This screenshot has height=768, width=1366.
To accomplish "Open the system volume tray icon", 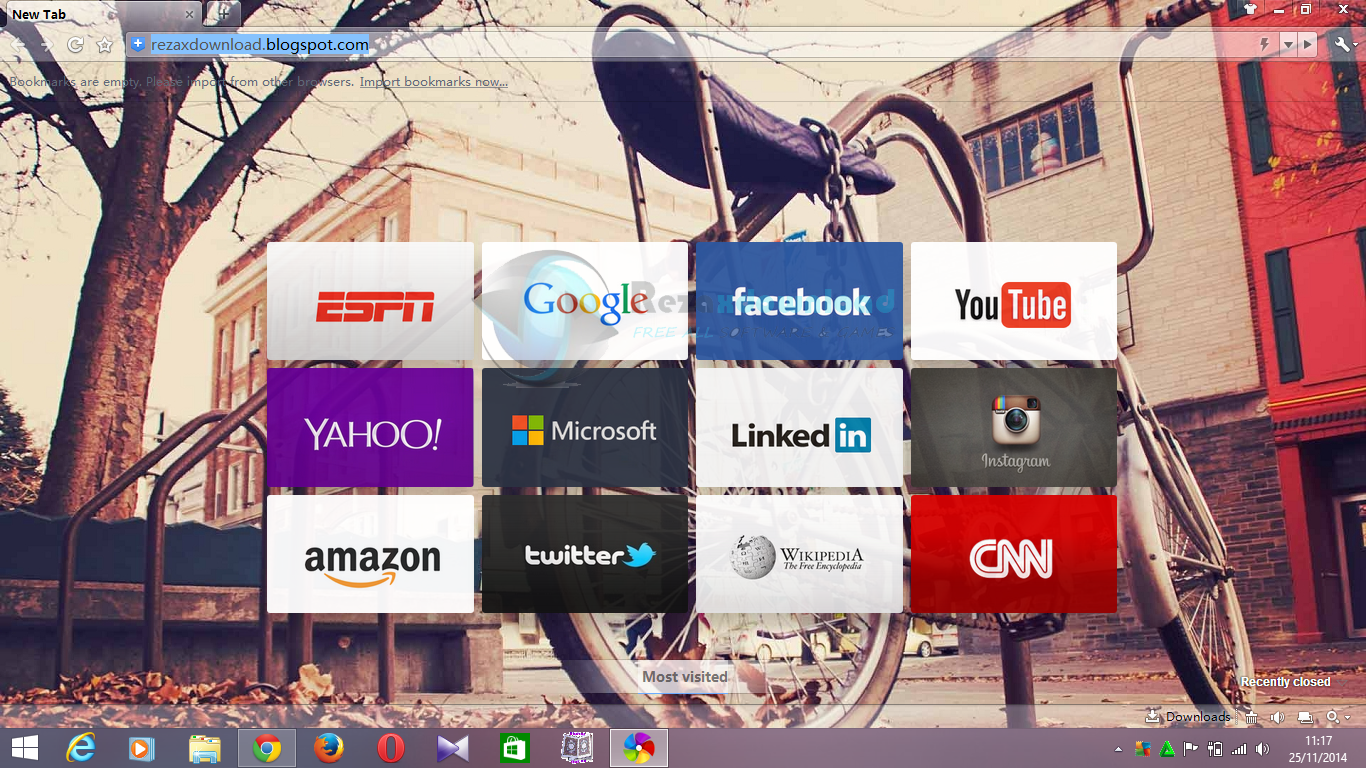I will (1263, 748).
